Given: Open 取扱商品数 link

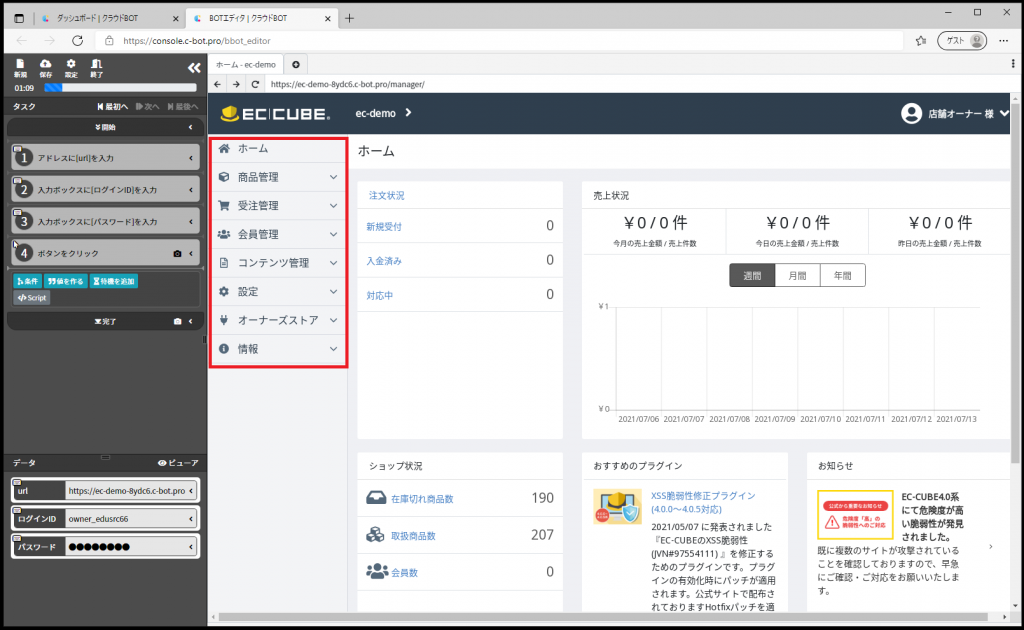Looking at the screenshot, I should coord(413,536).
